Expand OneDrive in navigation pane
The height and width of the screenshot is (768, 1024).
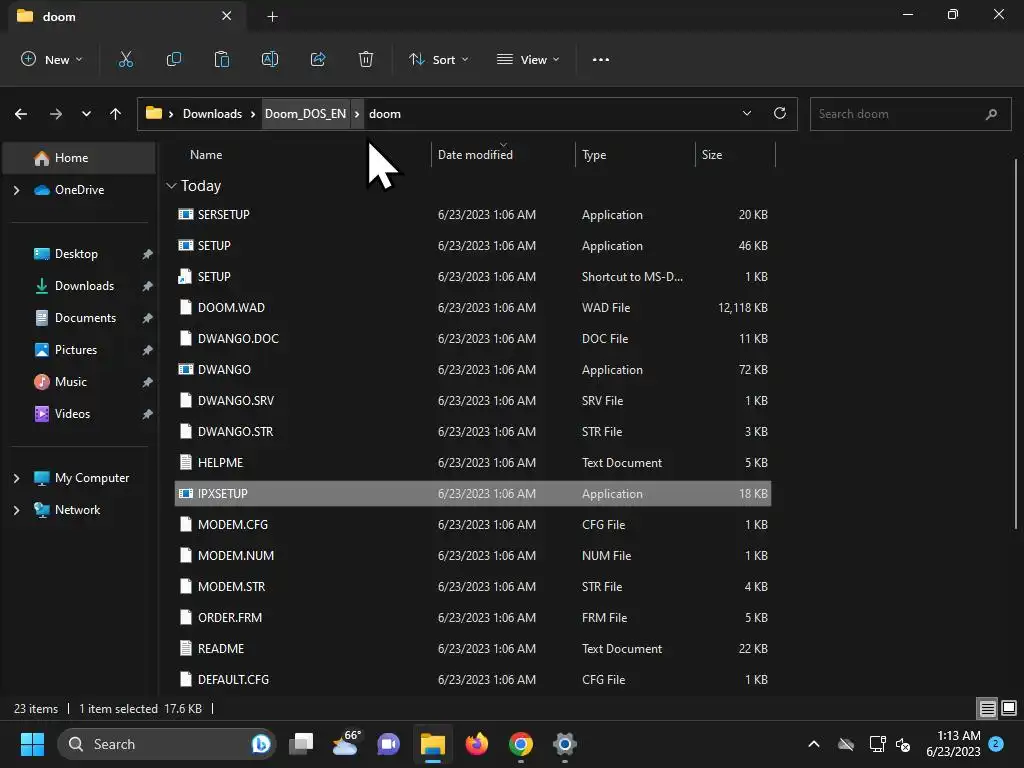(16, 190)
